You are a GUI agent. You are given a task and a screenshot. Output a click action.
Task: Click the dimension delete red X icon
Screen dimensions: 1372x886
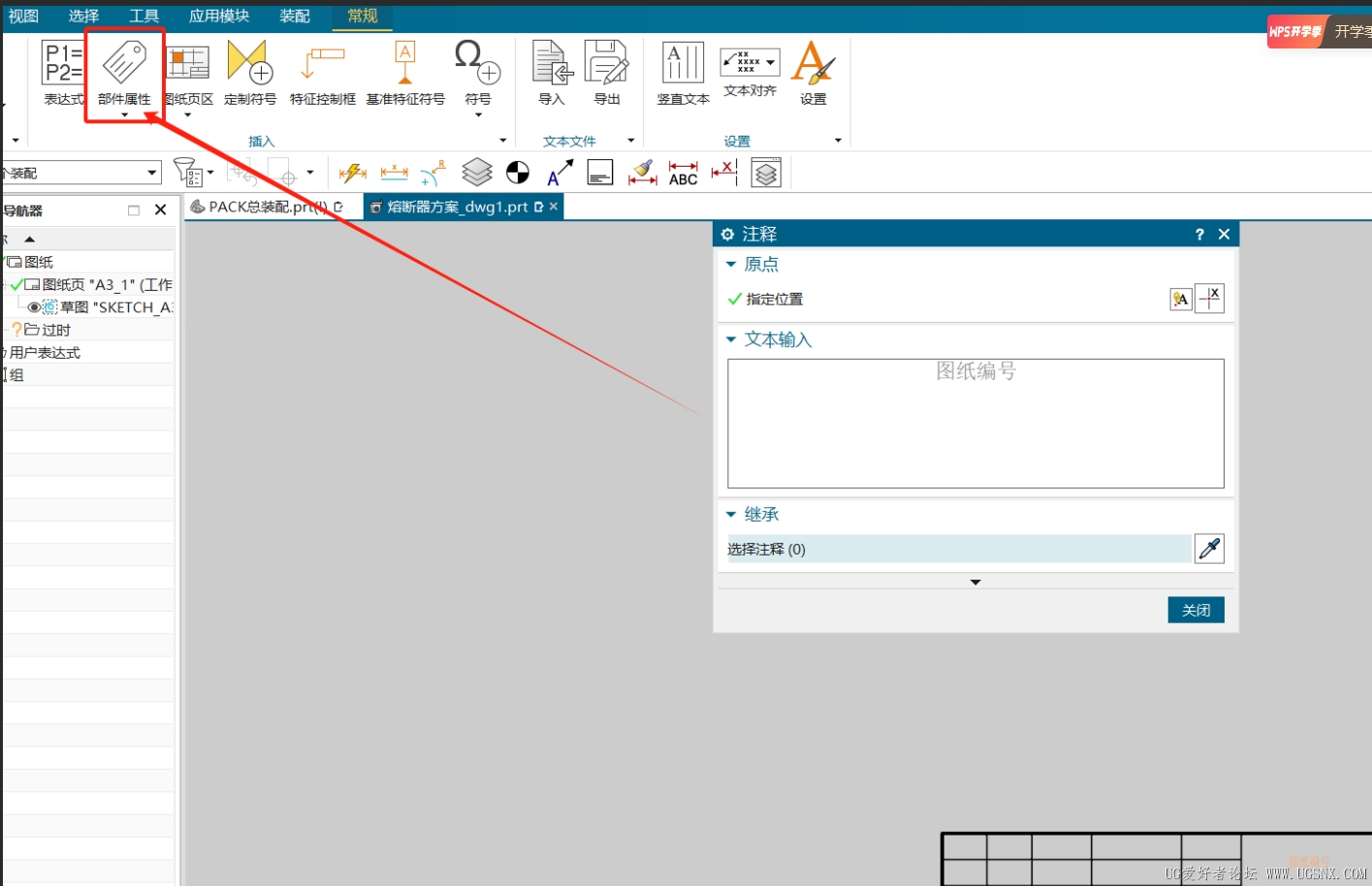724,173
